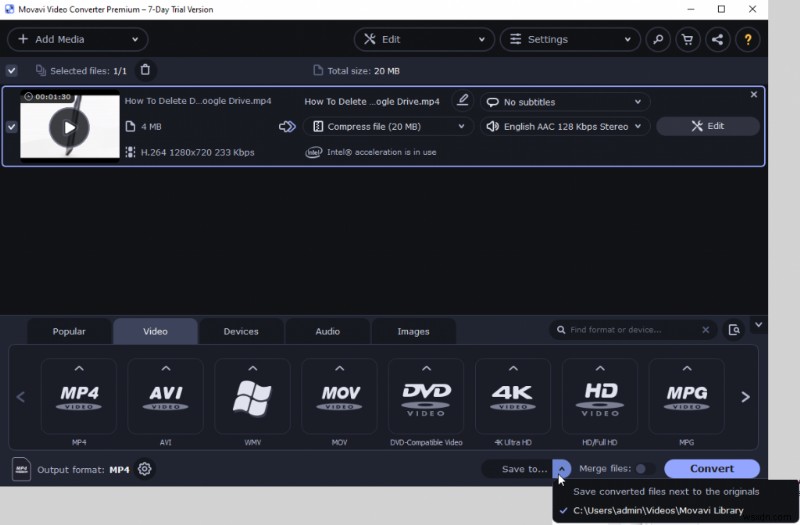Screen dimensions: 800x525
Task: Click the MP4 output format file icon
Action: click(x=21, y=469)
